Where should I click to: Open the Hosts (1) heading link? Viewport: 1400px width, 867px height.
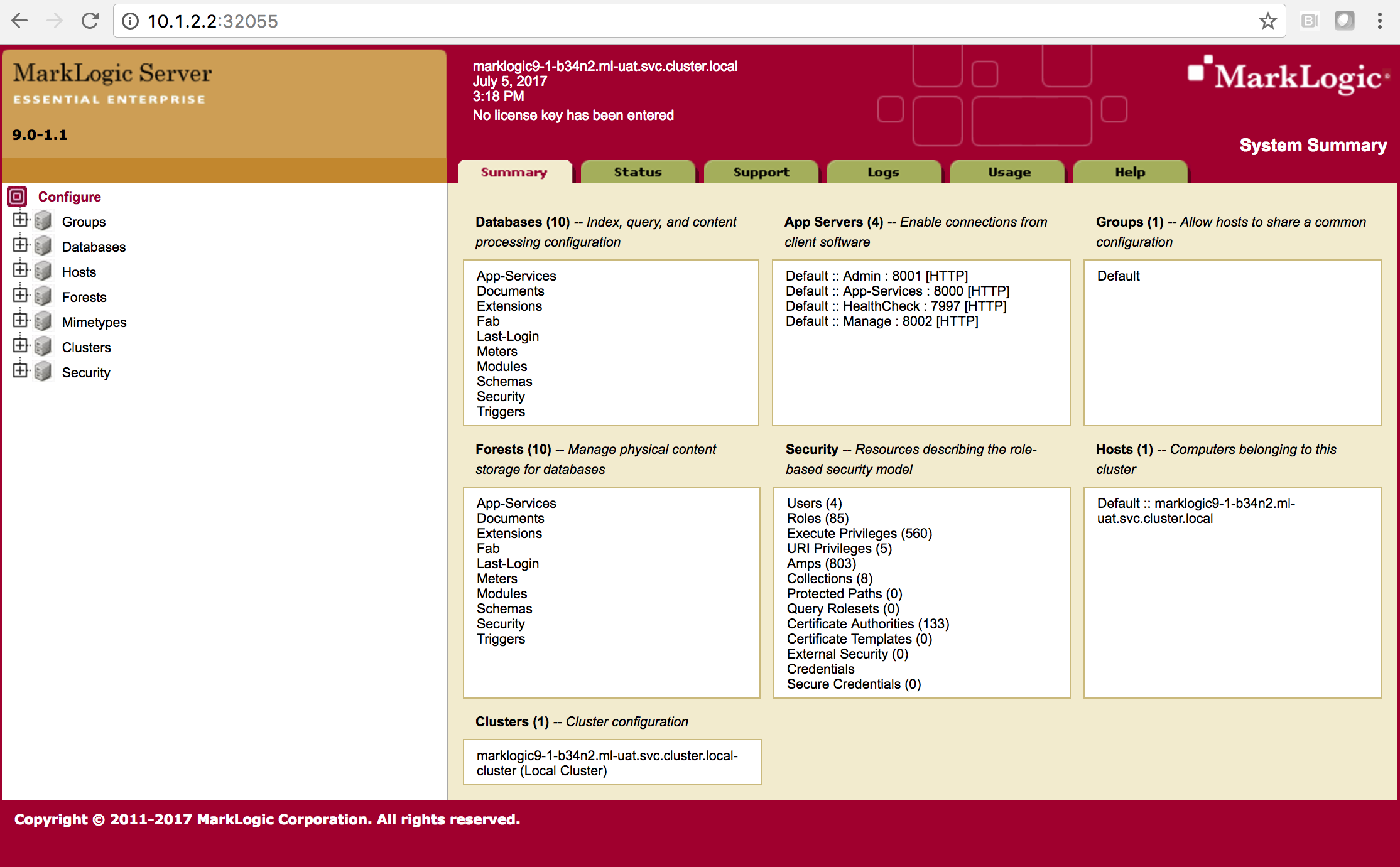(1124, 449)
